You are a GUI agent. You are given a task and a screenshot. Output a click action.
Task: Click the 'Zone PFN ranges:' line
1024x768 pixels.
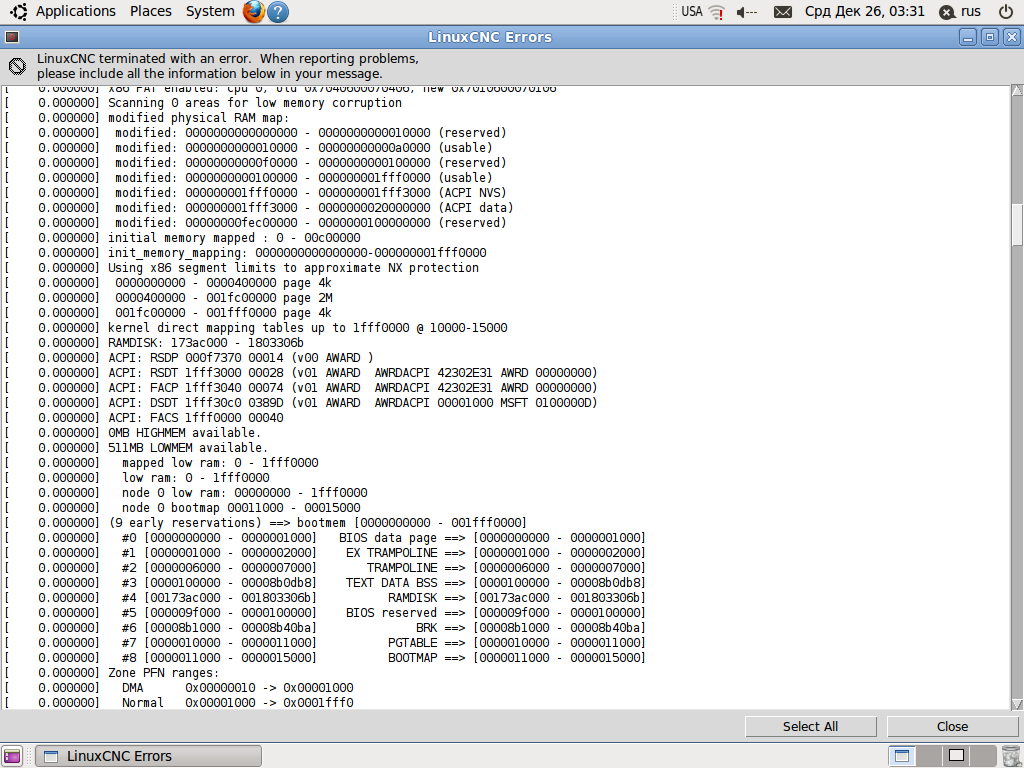coord(163,673)
